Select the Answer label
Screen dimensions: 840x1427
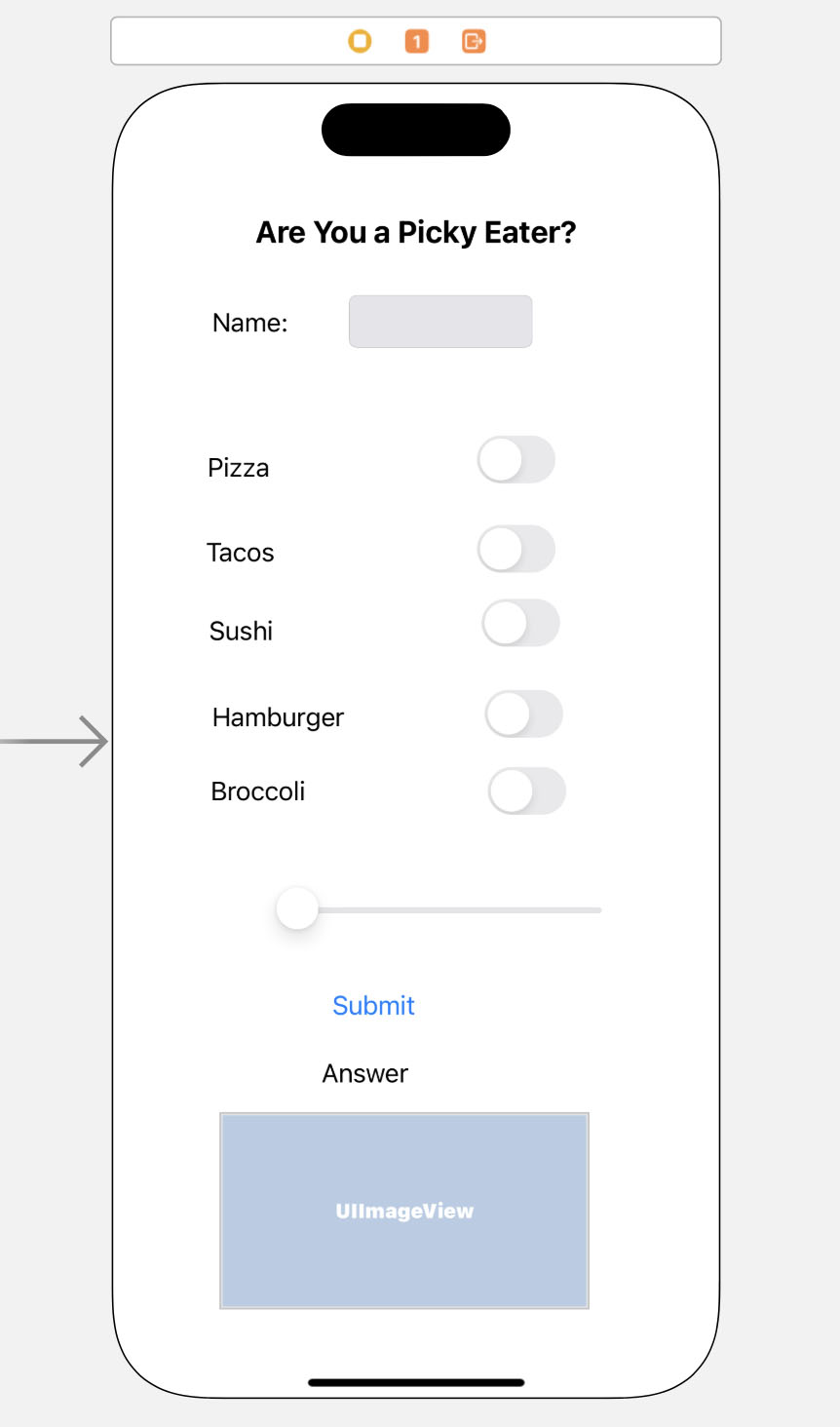pos(365,1073)
